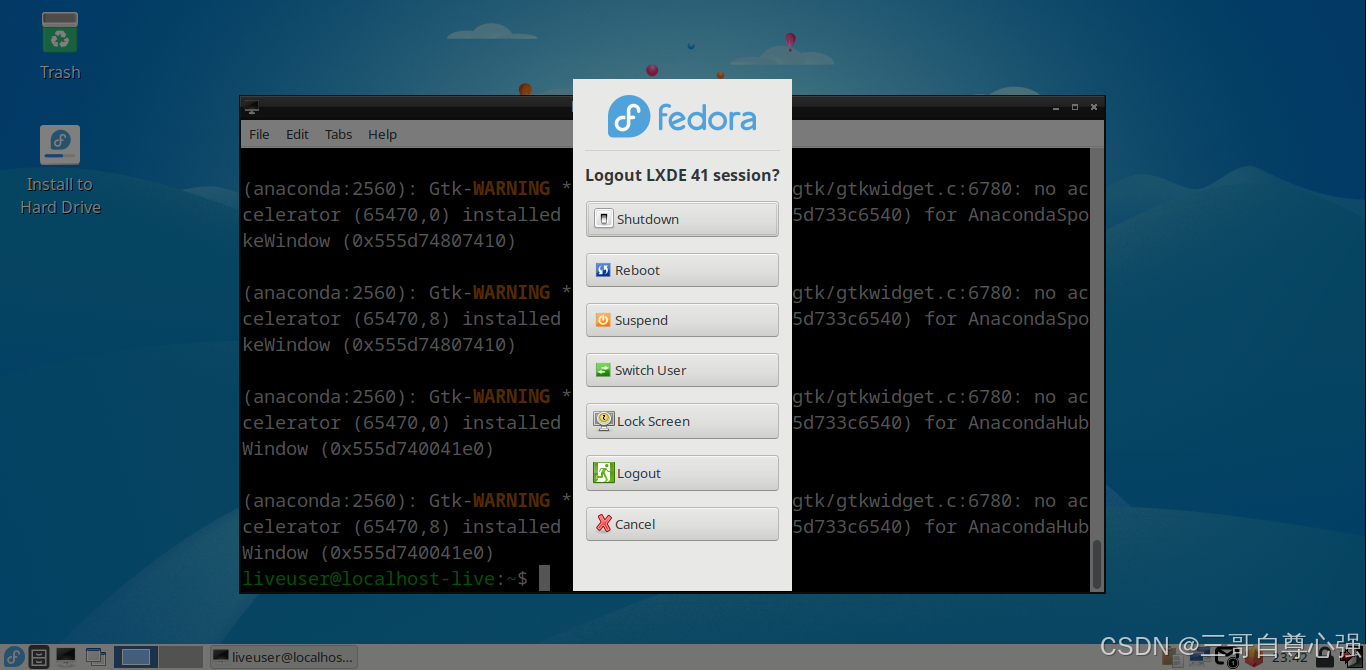The image size is (1366, 670).
Task: Open the Fedora application menu in taskbar
Action: (14, 657)
